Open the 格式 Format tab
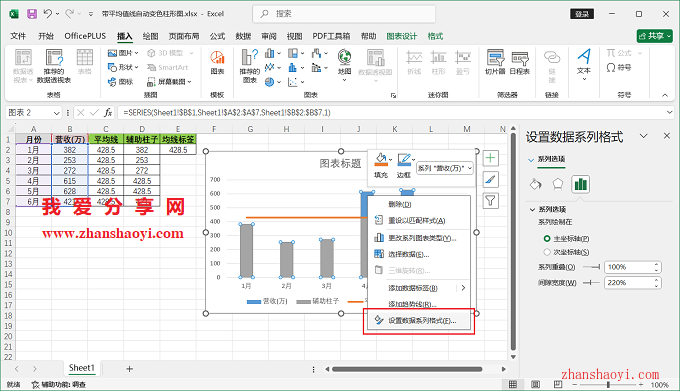680x391 pixels. (x=435, y=36)
